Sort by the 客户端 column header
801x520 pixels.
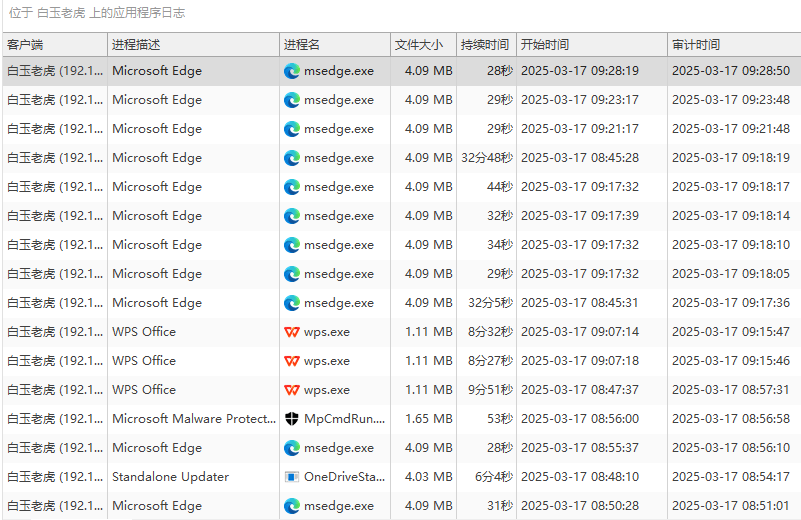54,45
